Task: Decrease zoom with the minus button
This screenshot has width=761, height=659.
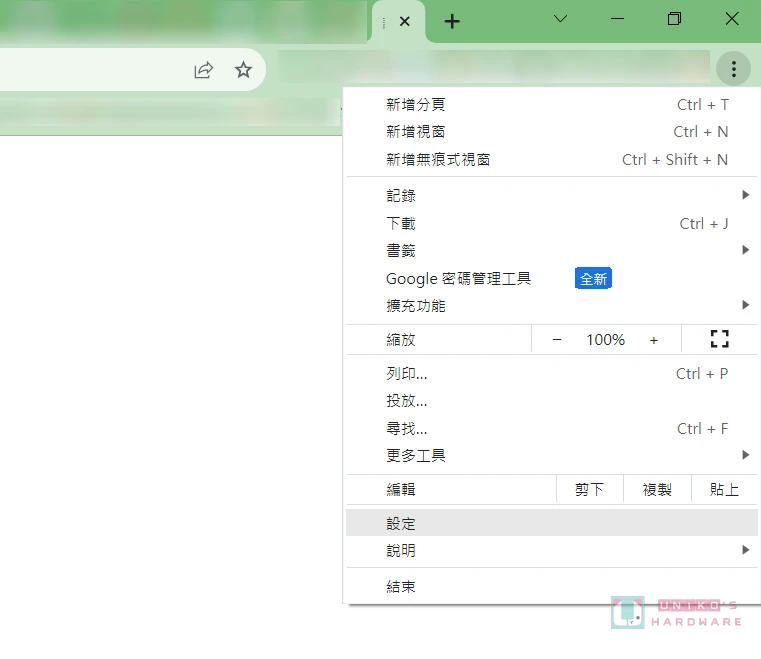Action: tap(557, 340)
